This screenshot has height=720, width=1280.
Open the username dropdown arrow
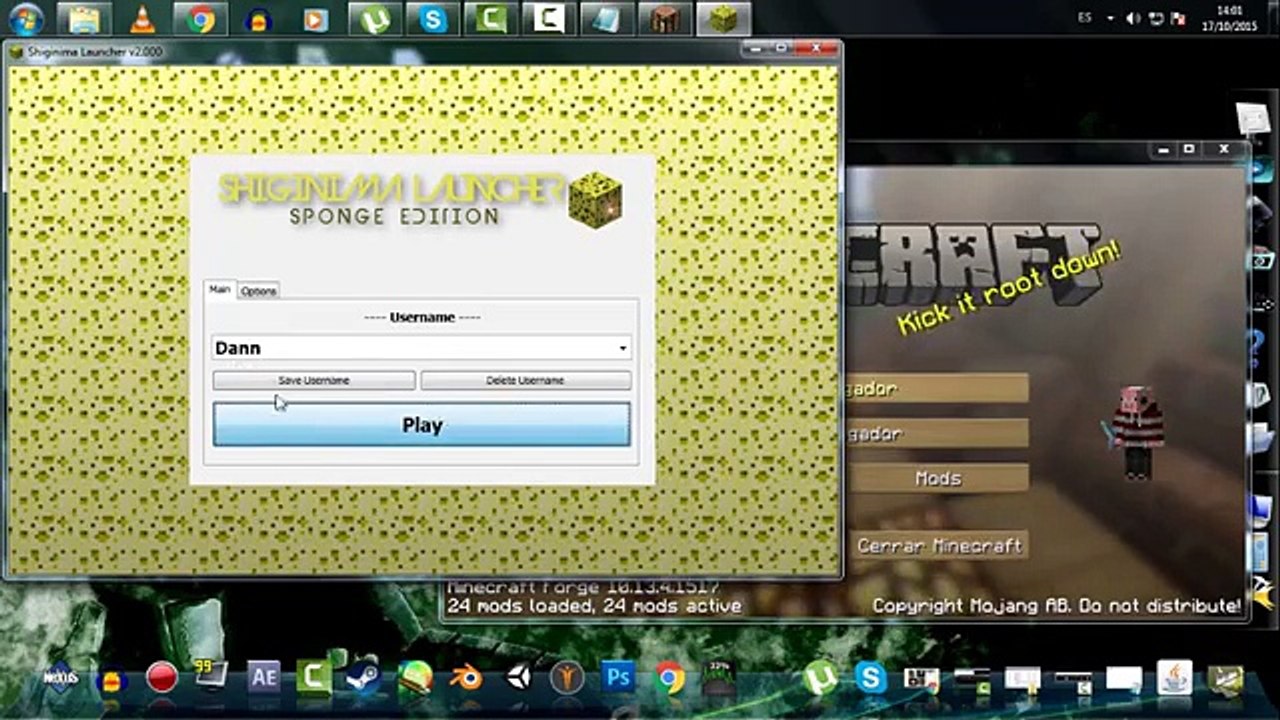point(622,348)
